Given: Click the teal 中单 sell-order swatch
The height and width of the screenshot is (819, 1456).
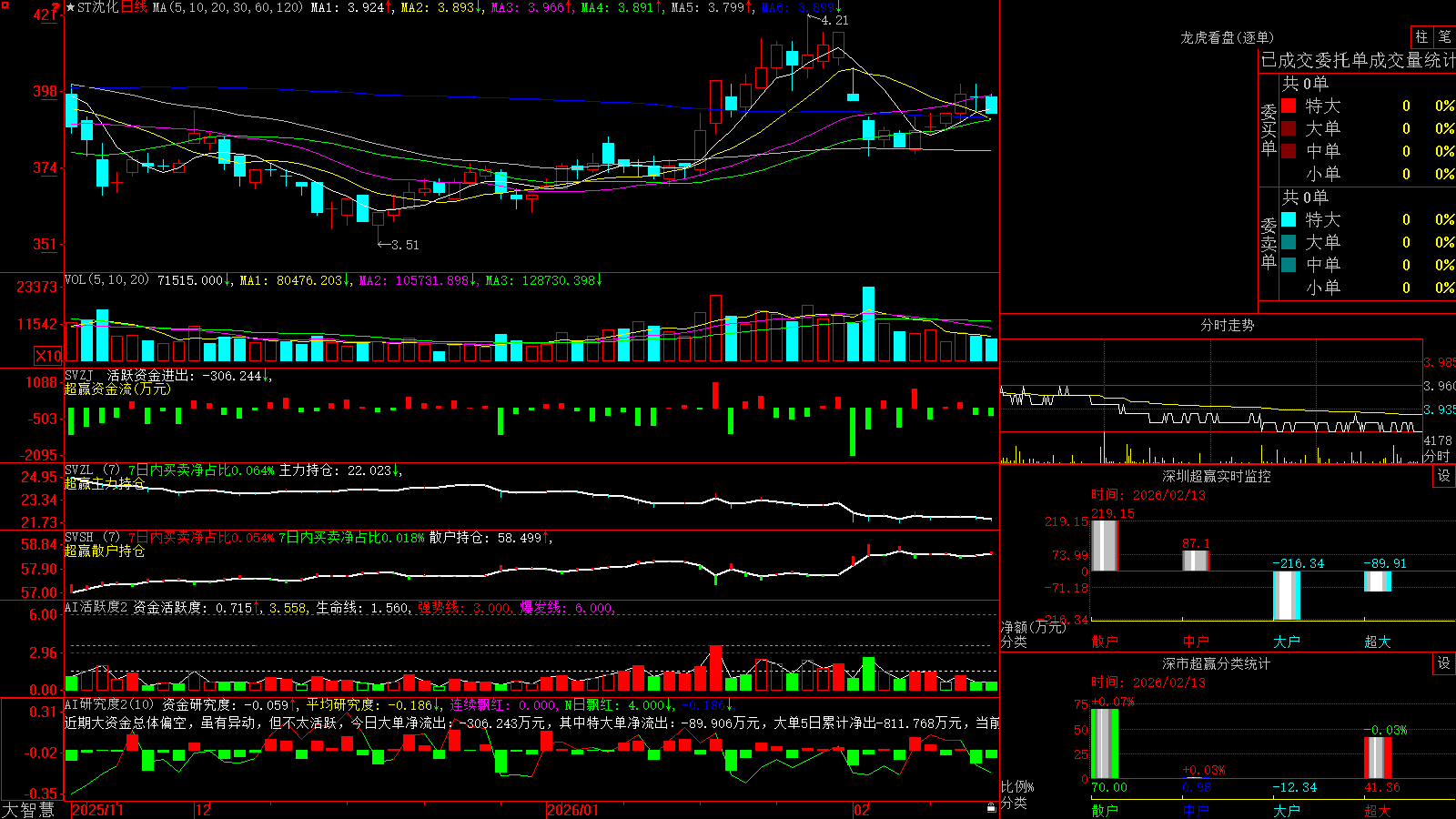Looking at the screenshot, I should (1289, 265).
